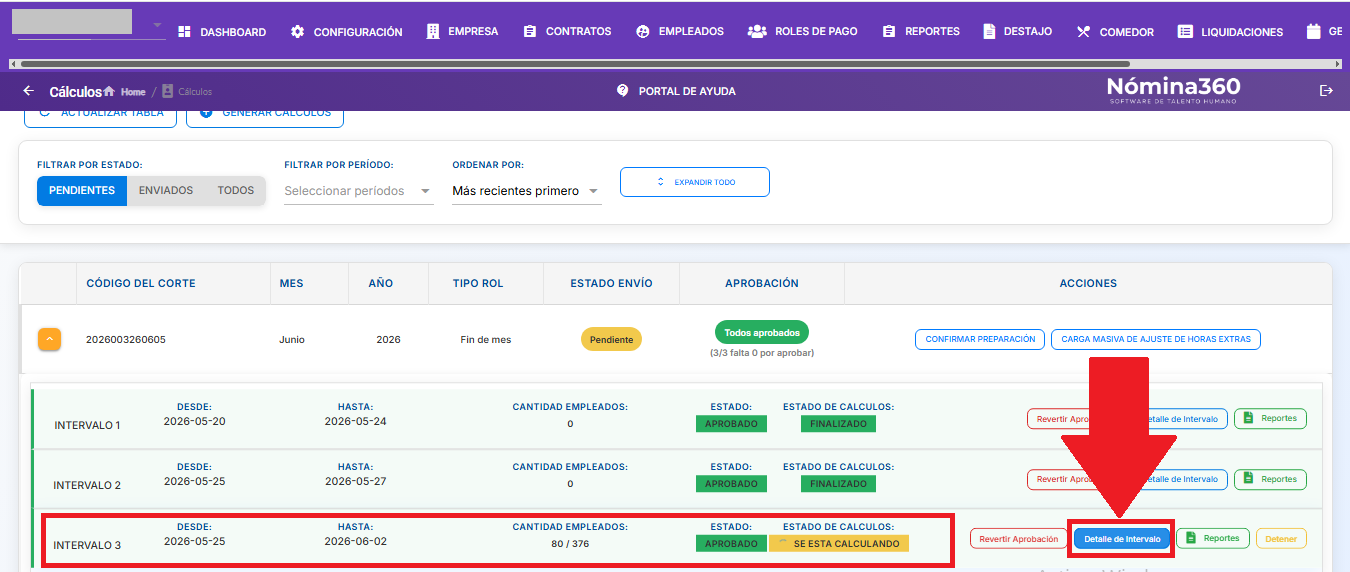Click the Nómina360 logo

click(1173, 90)
